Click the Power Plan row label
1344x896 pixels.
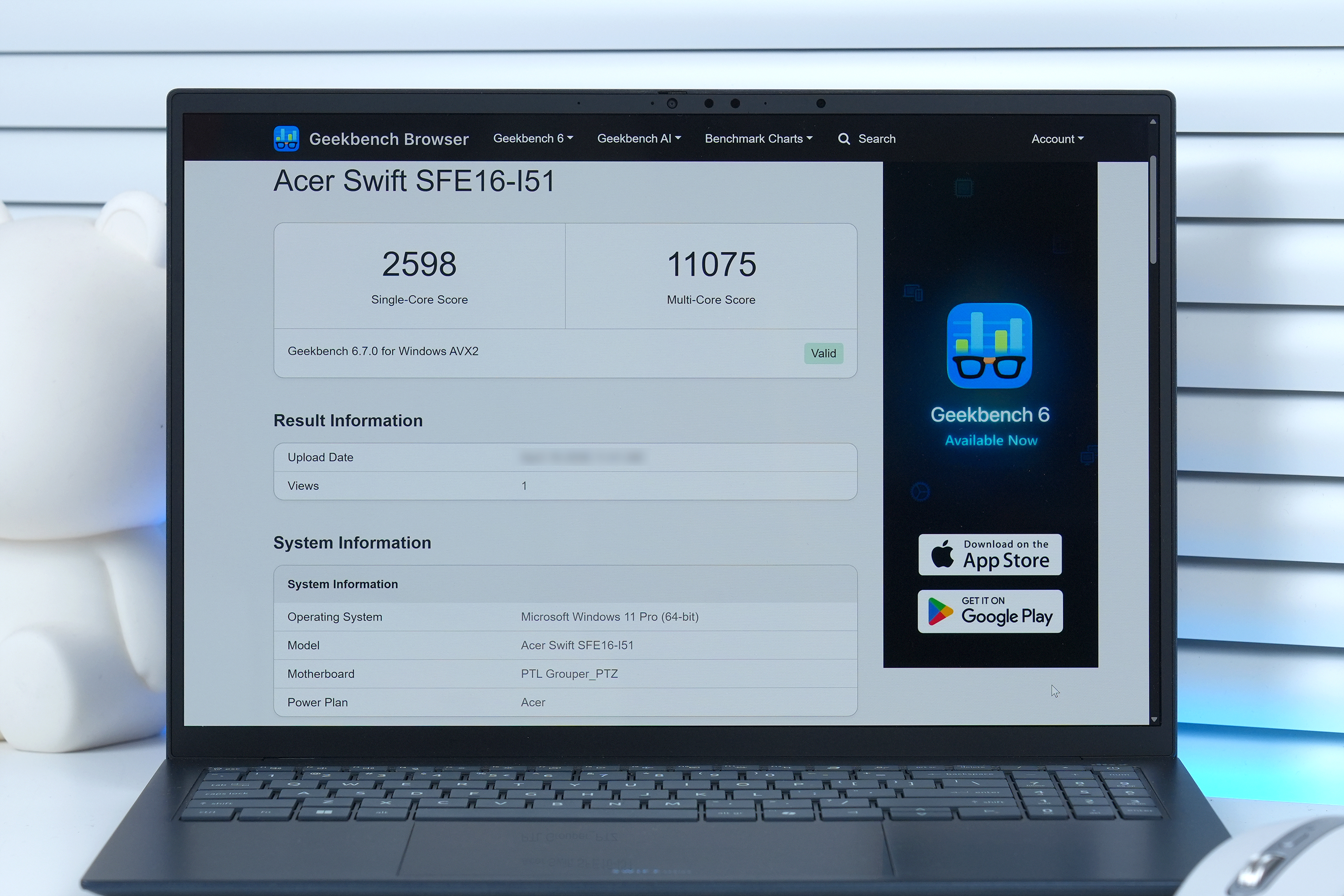click(318, 702)
